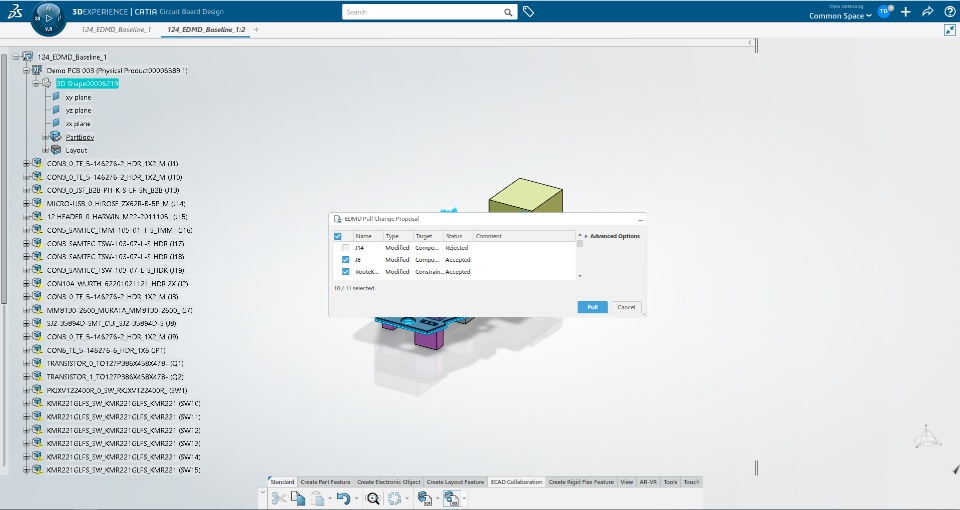Toggle the select-all header checkbox
The width and height of the screenshot is (960, 510).
click(x=337, y=236)
